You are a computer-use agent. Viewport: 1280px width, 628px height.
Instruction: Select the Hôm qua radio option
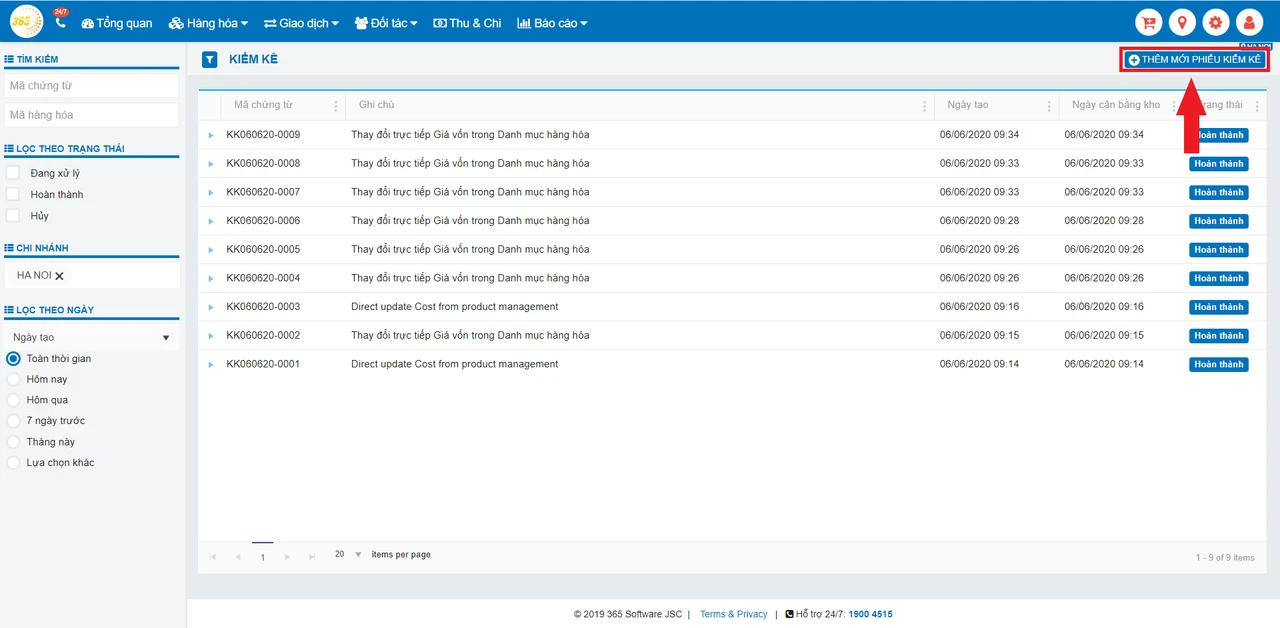coord(14,400)
